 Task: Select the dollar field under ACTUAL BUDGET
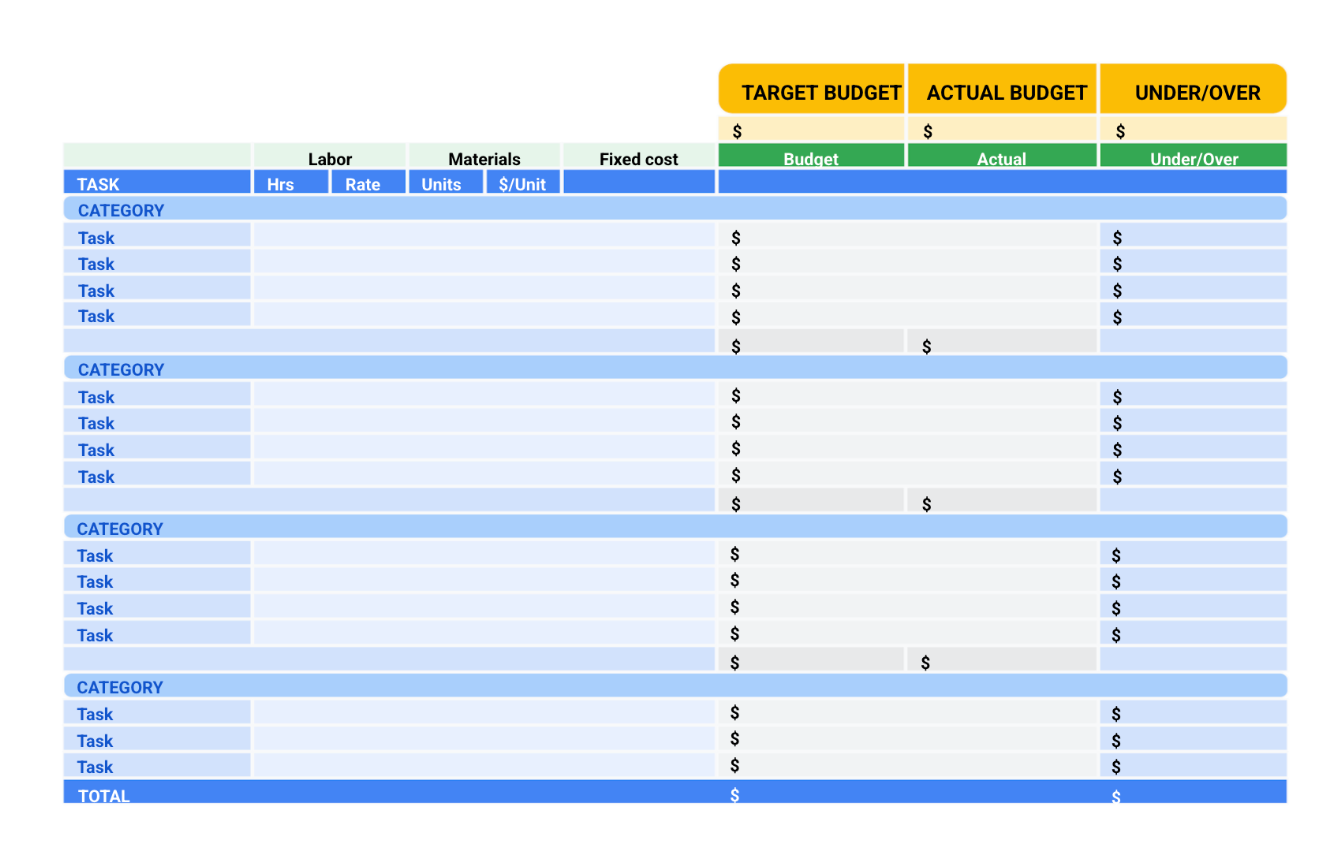point(1003,131)
